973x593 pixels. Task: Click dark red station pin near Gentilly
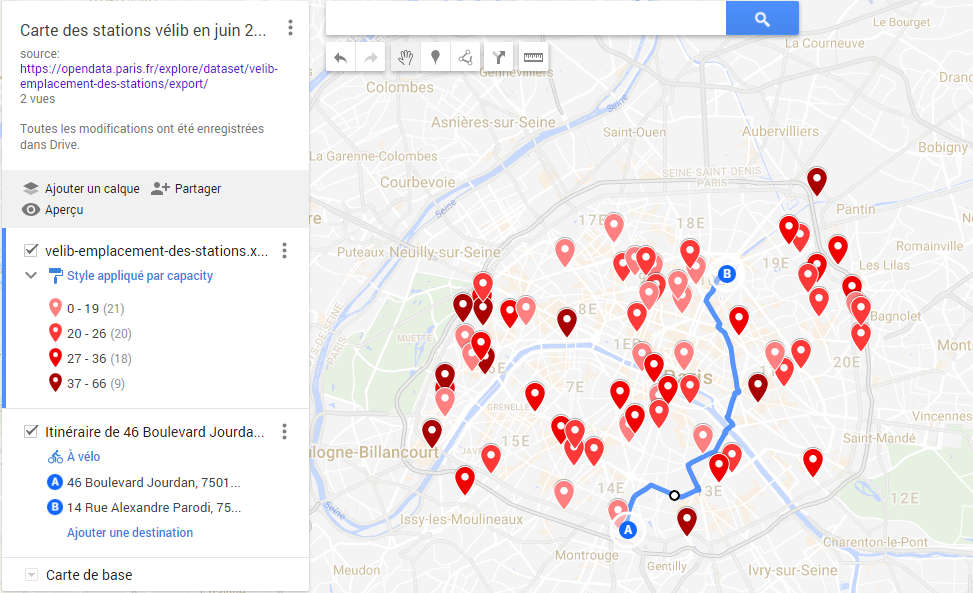(x=686, y=520)
